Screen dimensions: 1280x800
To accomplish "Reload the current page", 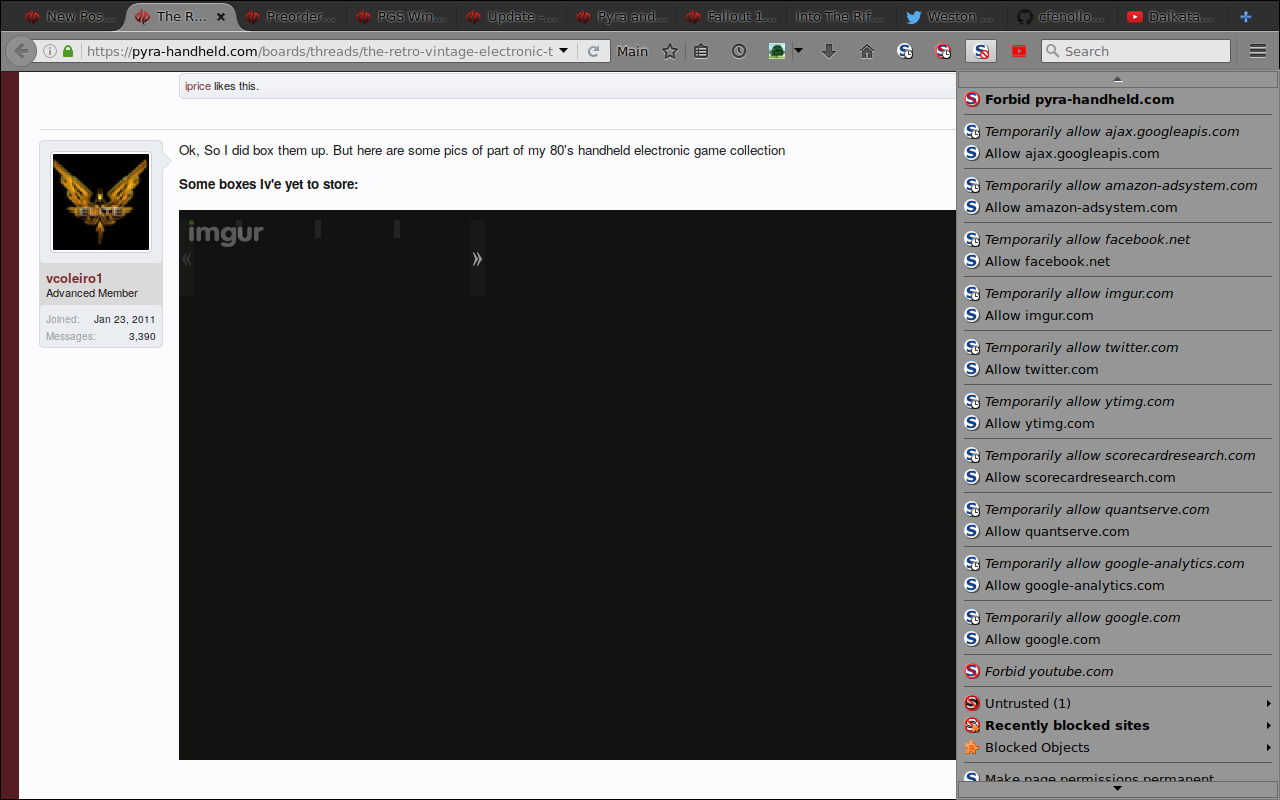I will (x=593, y=51).
